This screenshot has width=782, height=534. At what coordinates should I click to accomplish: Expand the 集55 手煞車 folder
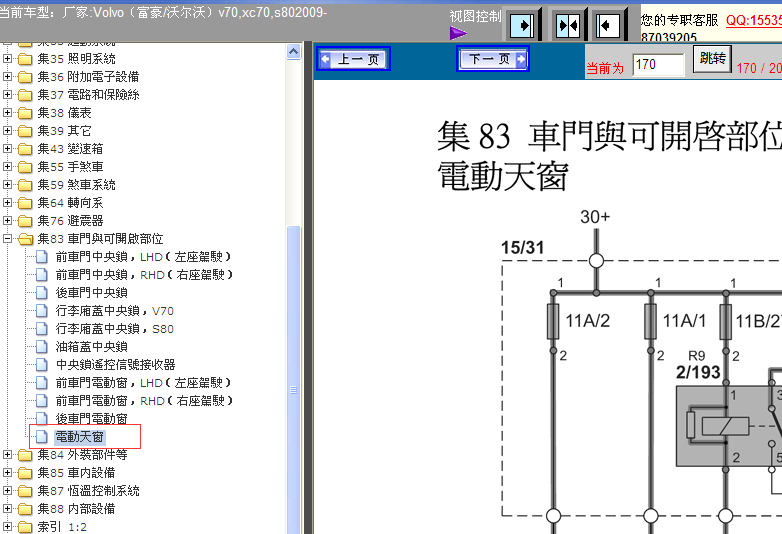7,167
